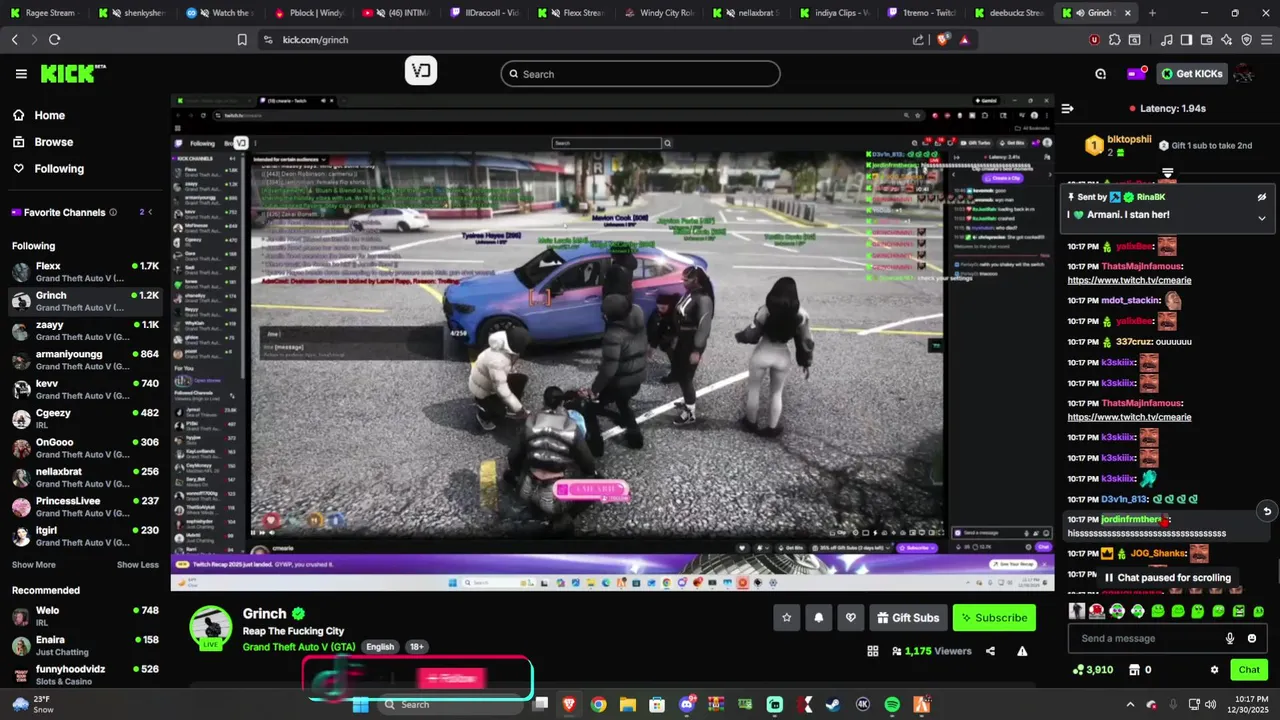Select the English language tag
The width and height of the screenshot is (1280, 720).
(380, 647)
